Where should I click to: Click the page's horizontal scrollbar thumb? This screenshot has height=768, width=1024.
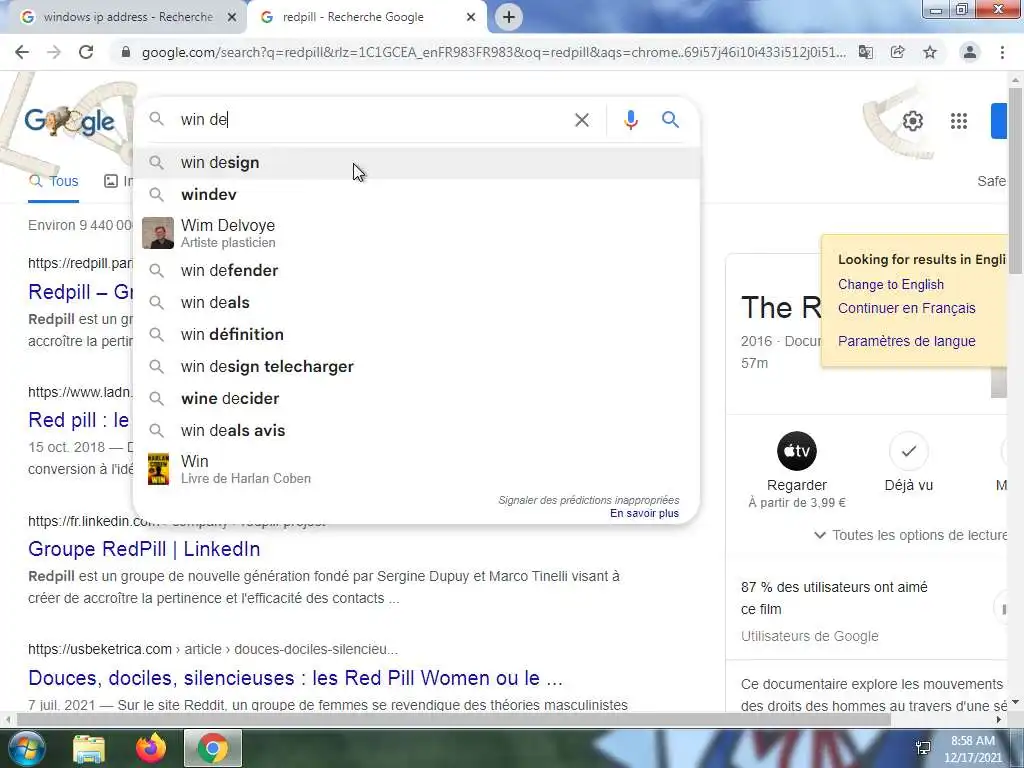454,720
